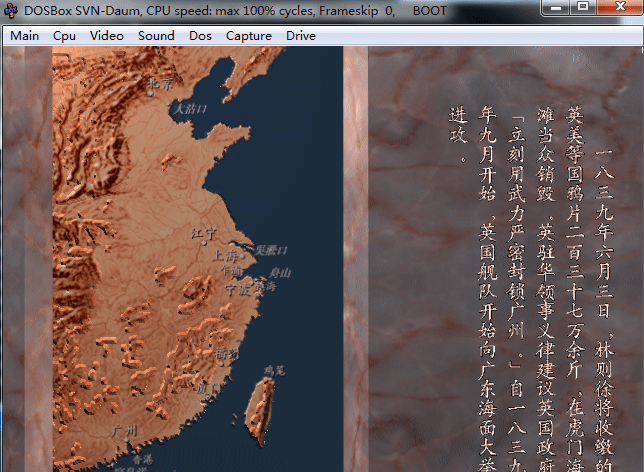Minimize the DOSBox window
Image resolution: width=644 pixels, height=472 pixels.
pos(556,7)
